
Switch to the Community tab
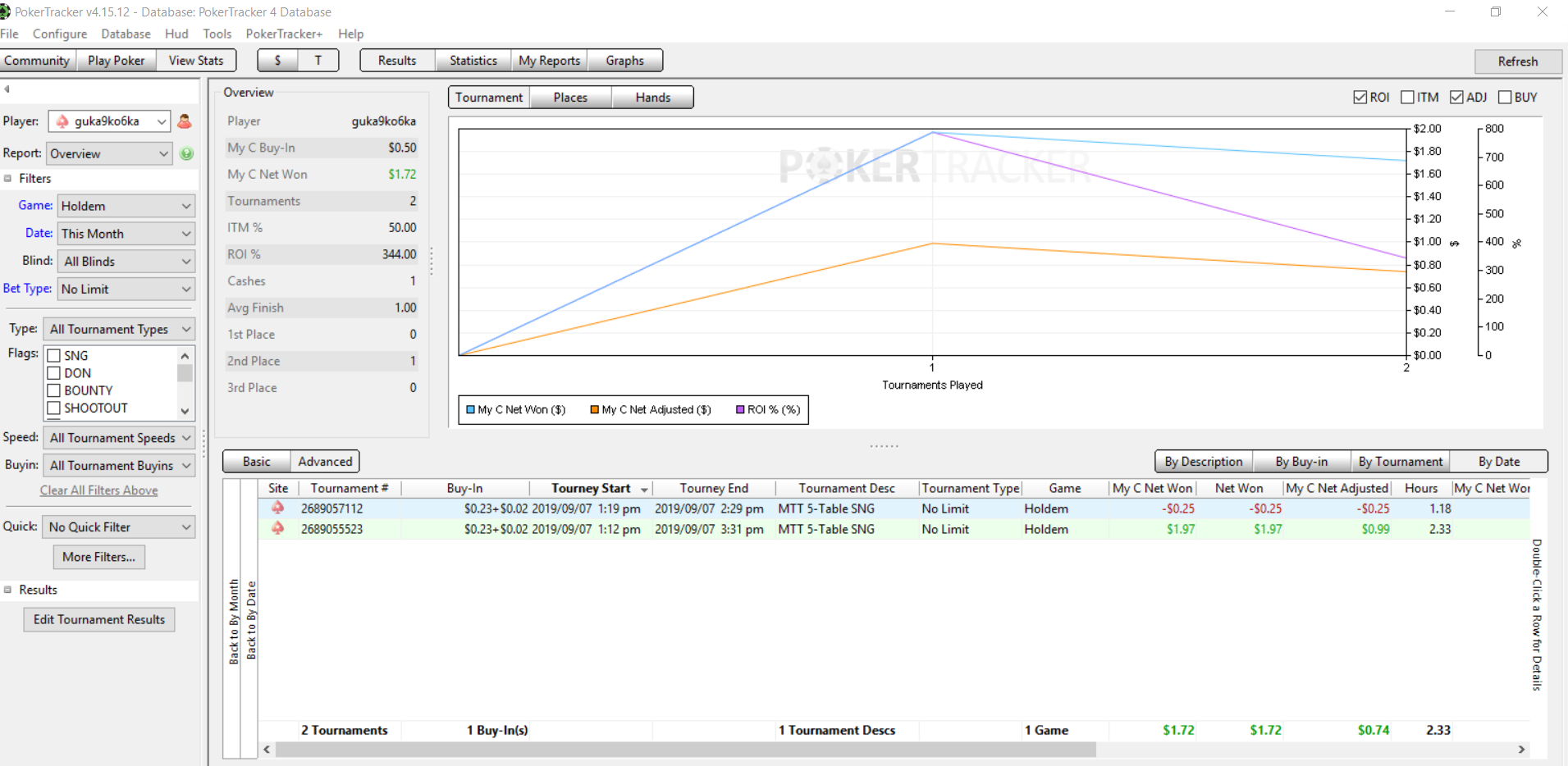point(37,61)
